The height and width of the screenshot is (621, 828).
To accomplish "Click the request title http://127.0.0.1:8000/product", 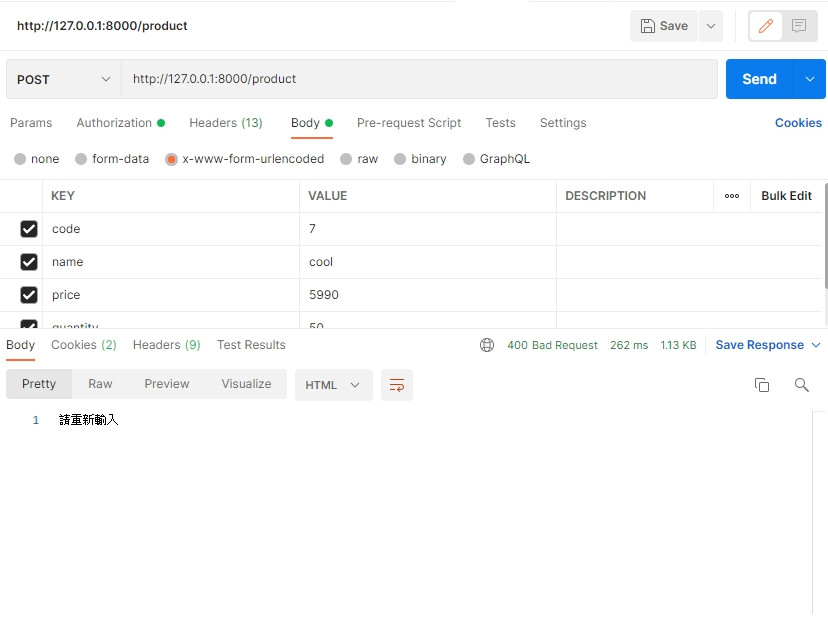I will 102,26.
